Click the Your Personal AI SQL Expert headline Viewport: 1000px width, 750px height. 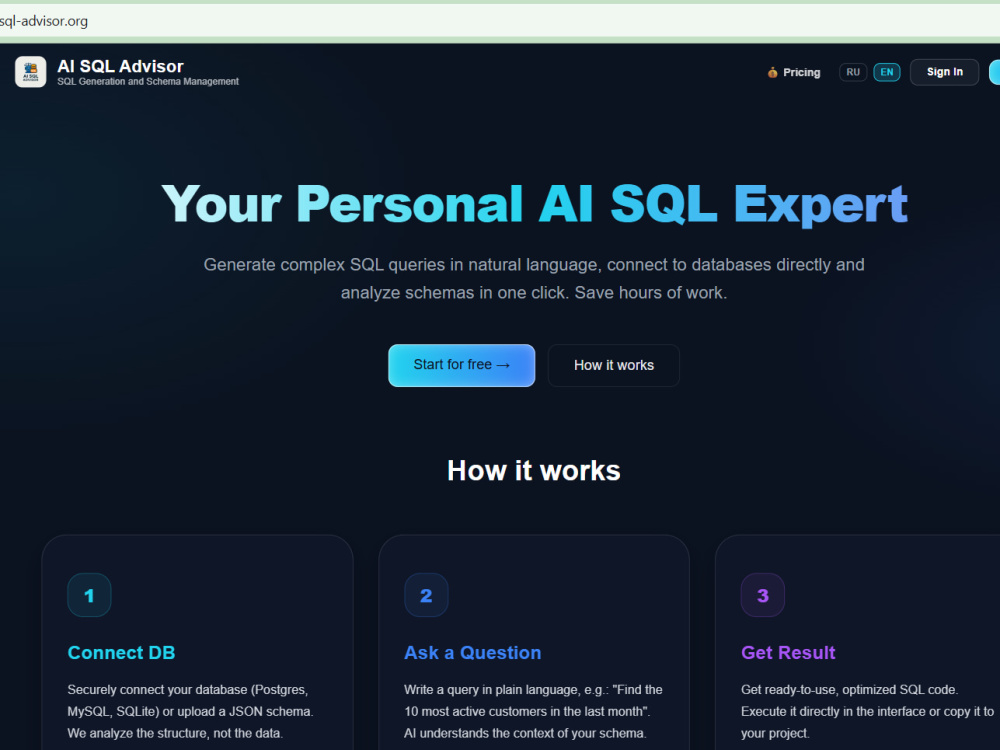click(534, 204)
